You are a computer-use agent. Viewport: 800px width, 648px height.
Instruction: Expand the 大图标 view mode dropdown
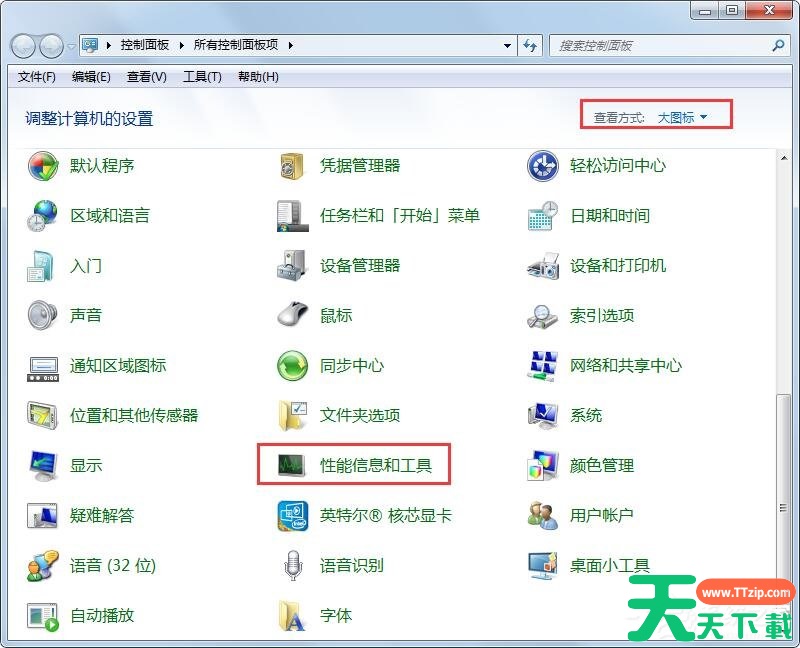pyautogui.click(x=682, y=118)
